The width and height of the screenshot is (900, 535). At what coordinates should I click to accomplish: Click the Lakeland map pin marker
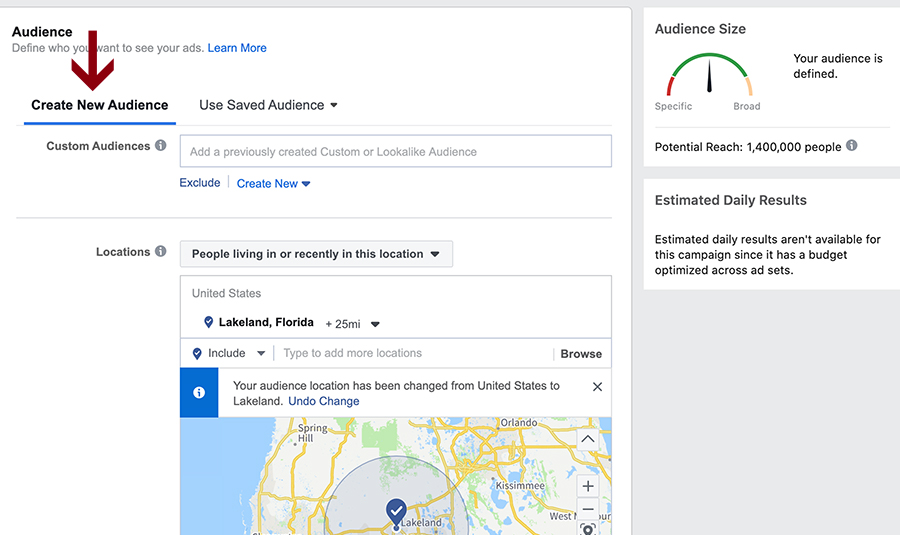click(x=396, y=513)
